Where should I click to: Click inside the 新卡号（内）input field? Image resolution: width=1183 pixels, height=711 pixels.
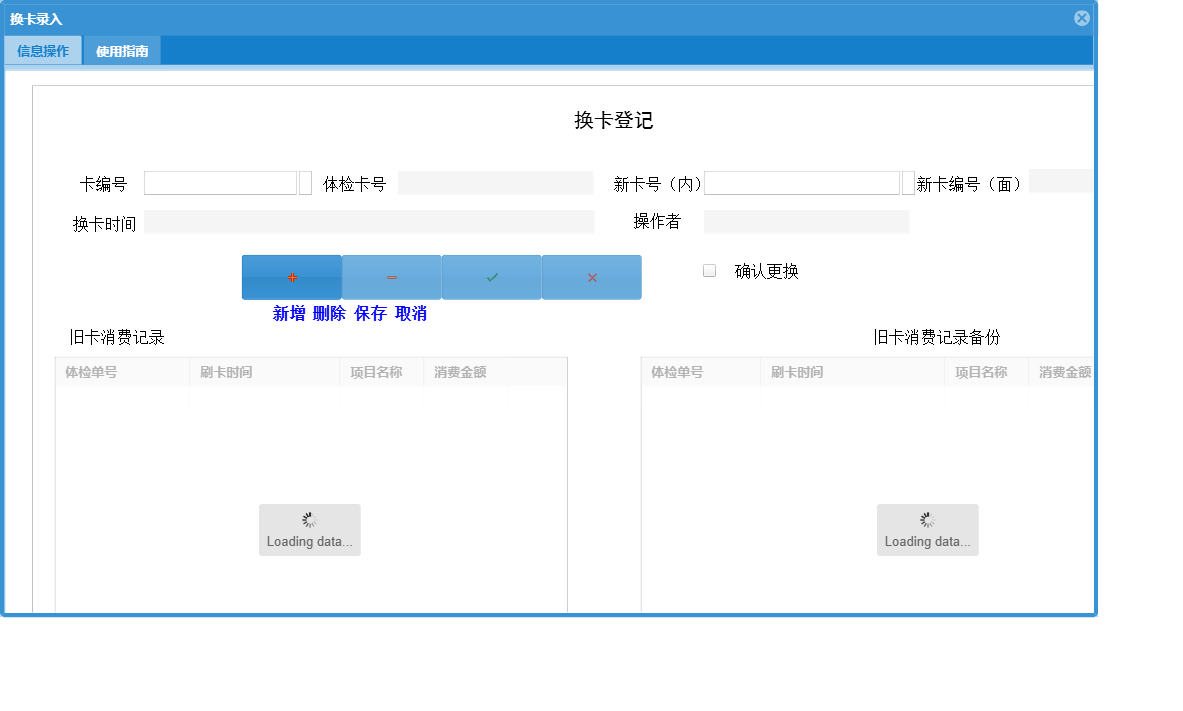point(800,182)
